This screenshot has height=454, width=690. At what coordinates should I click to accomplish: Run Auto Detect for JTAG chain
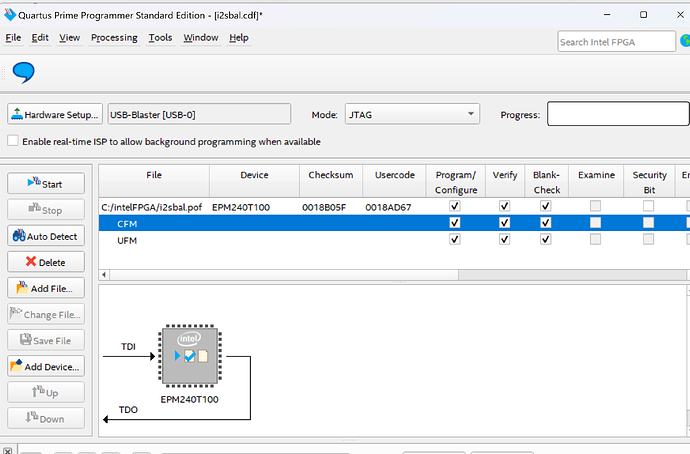[x=46, y=236]
